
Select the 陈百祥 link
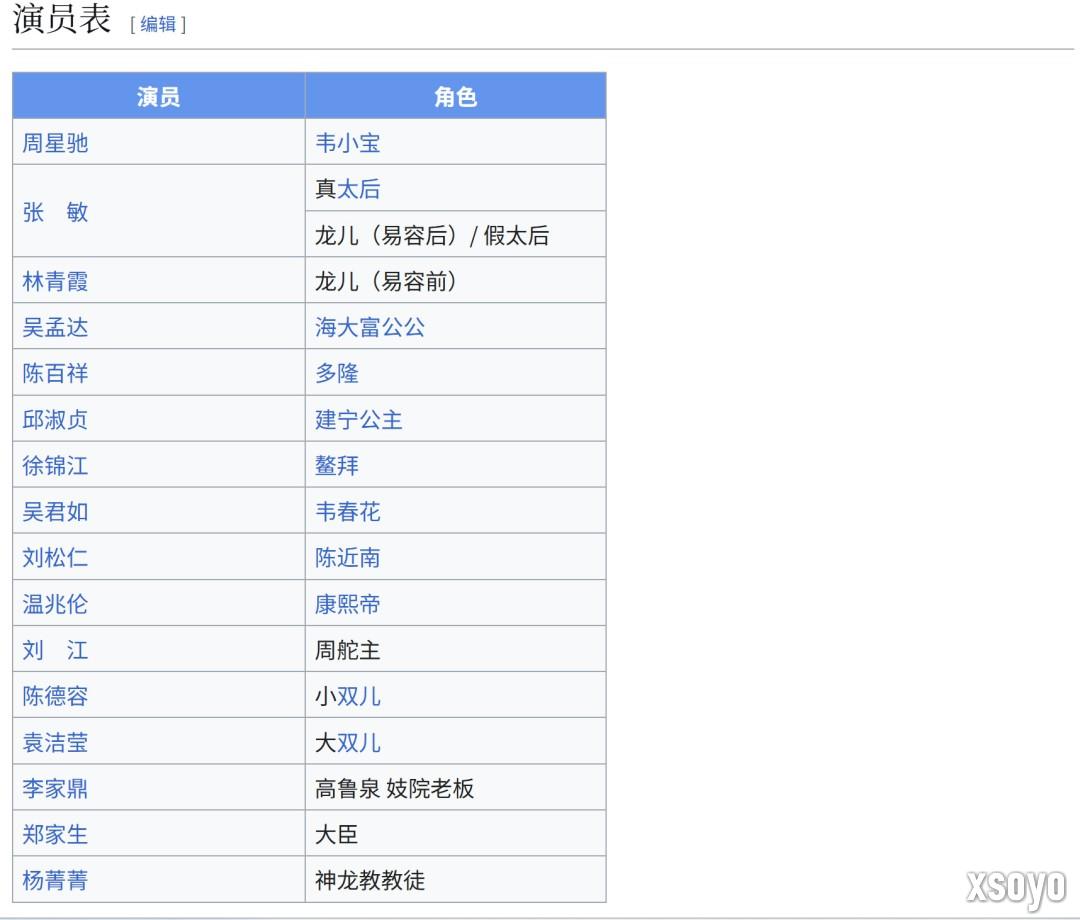click(55, 373)
